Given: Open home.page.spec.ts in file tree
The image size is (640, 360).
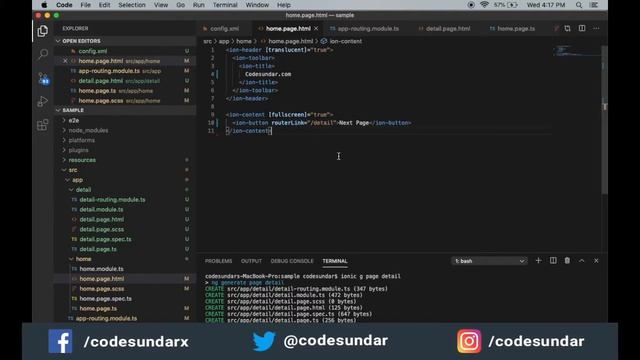Looking at the screenshot, I should tap(105, 298).
